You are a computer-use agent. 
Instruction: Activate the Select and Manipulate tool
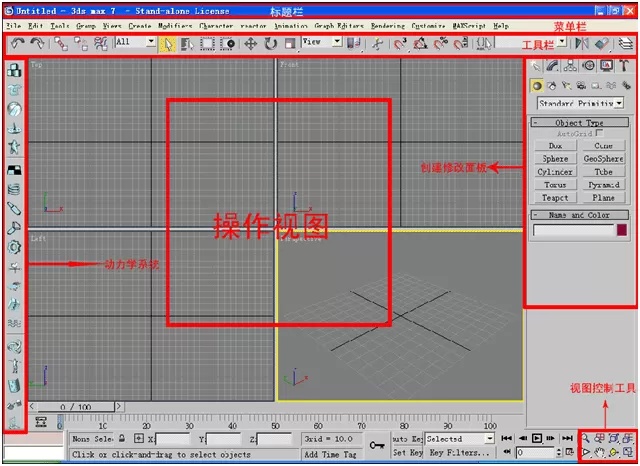point(378,44)
